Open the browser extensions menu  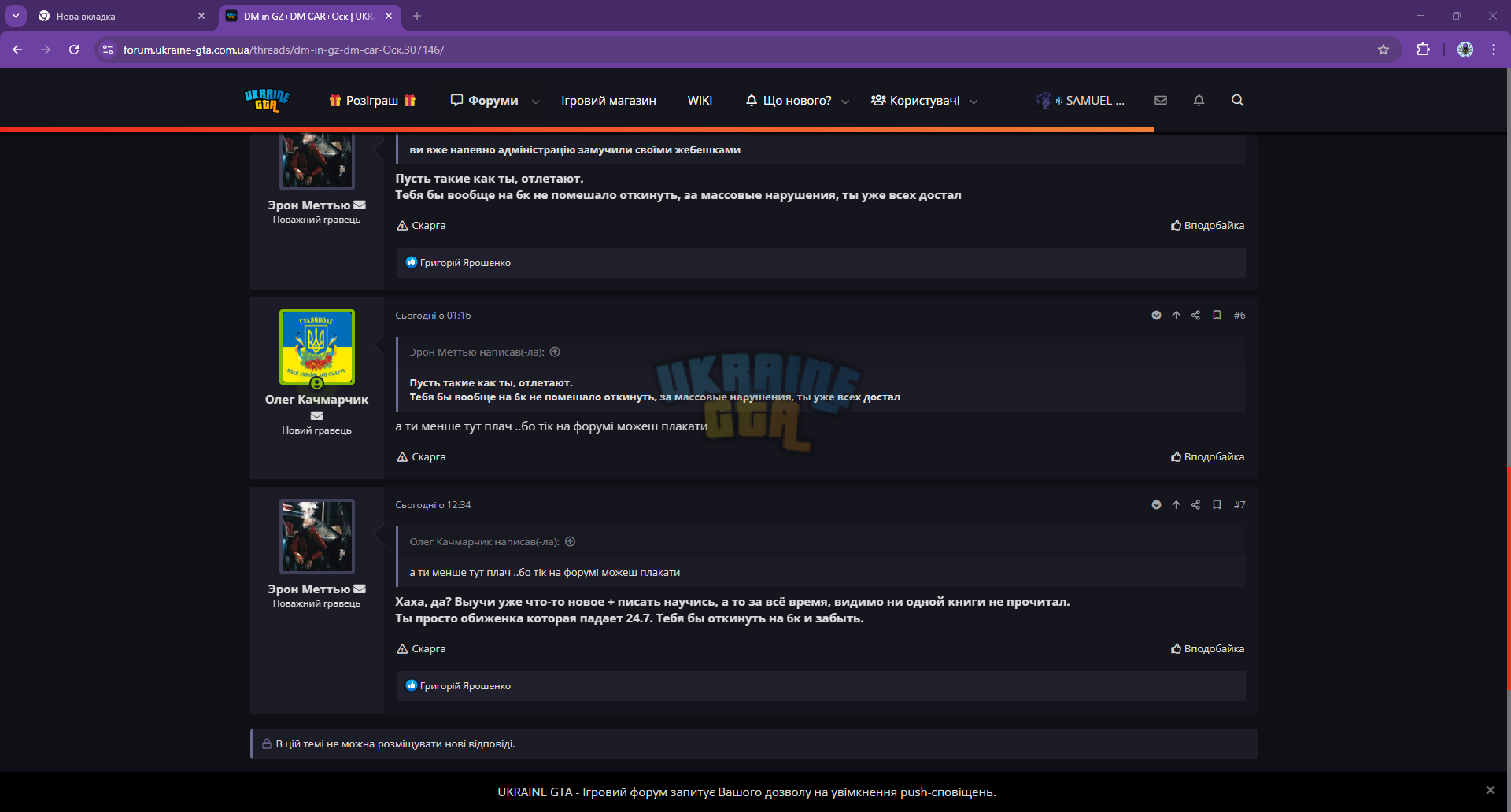1423,50
